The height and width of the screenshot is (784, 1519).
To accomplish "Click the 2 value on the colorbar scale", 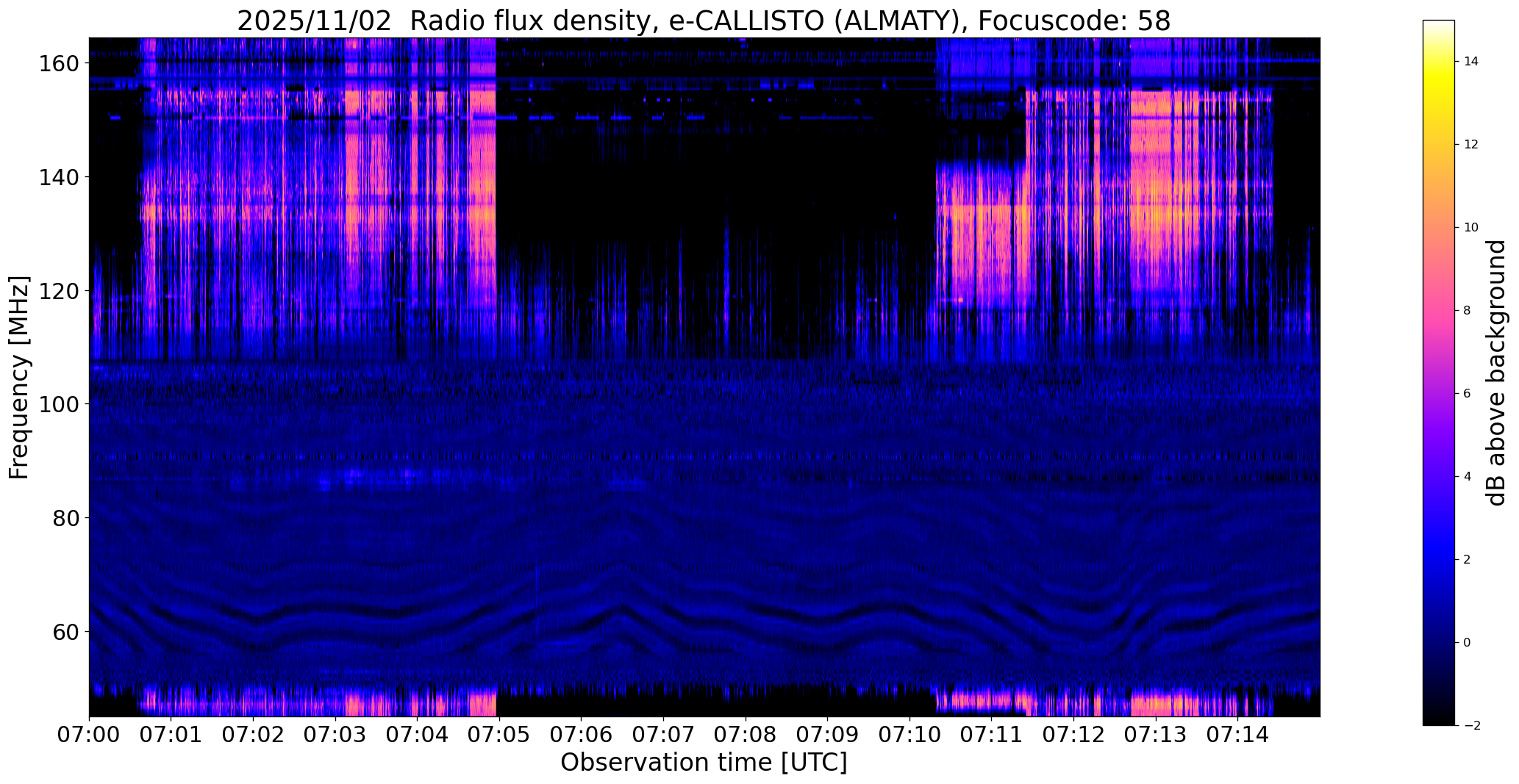I will tap(1467, 560).
